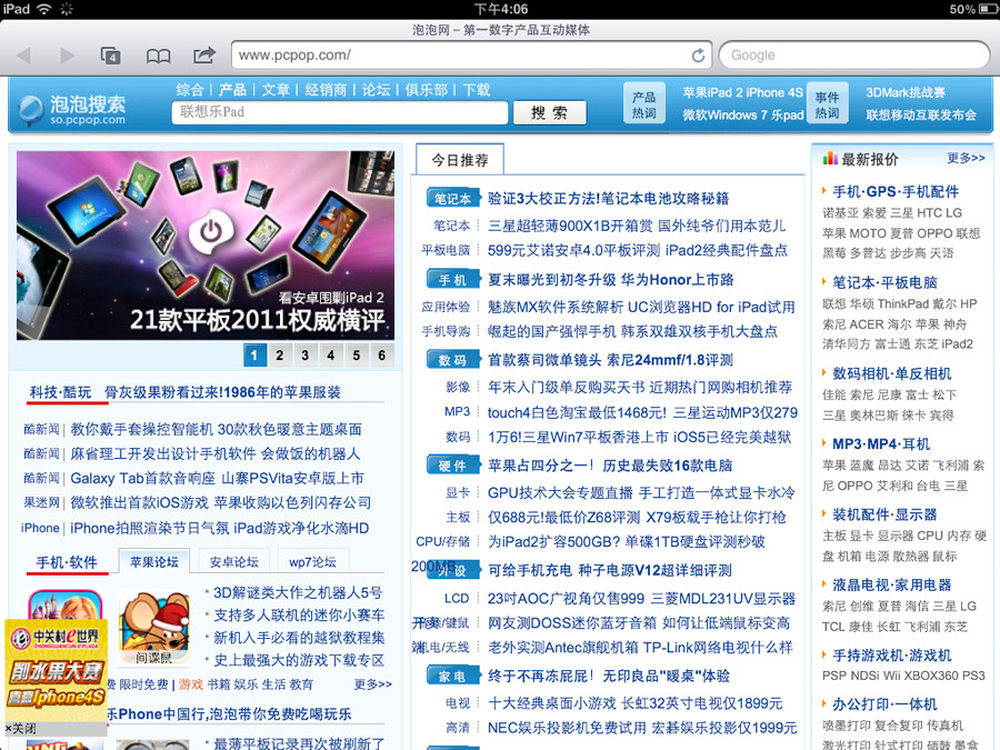Open the 3DMark挑战赛 hot topic link
This screenshot has height=750, width=1000.
tap(906, 92)
